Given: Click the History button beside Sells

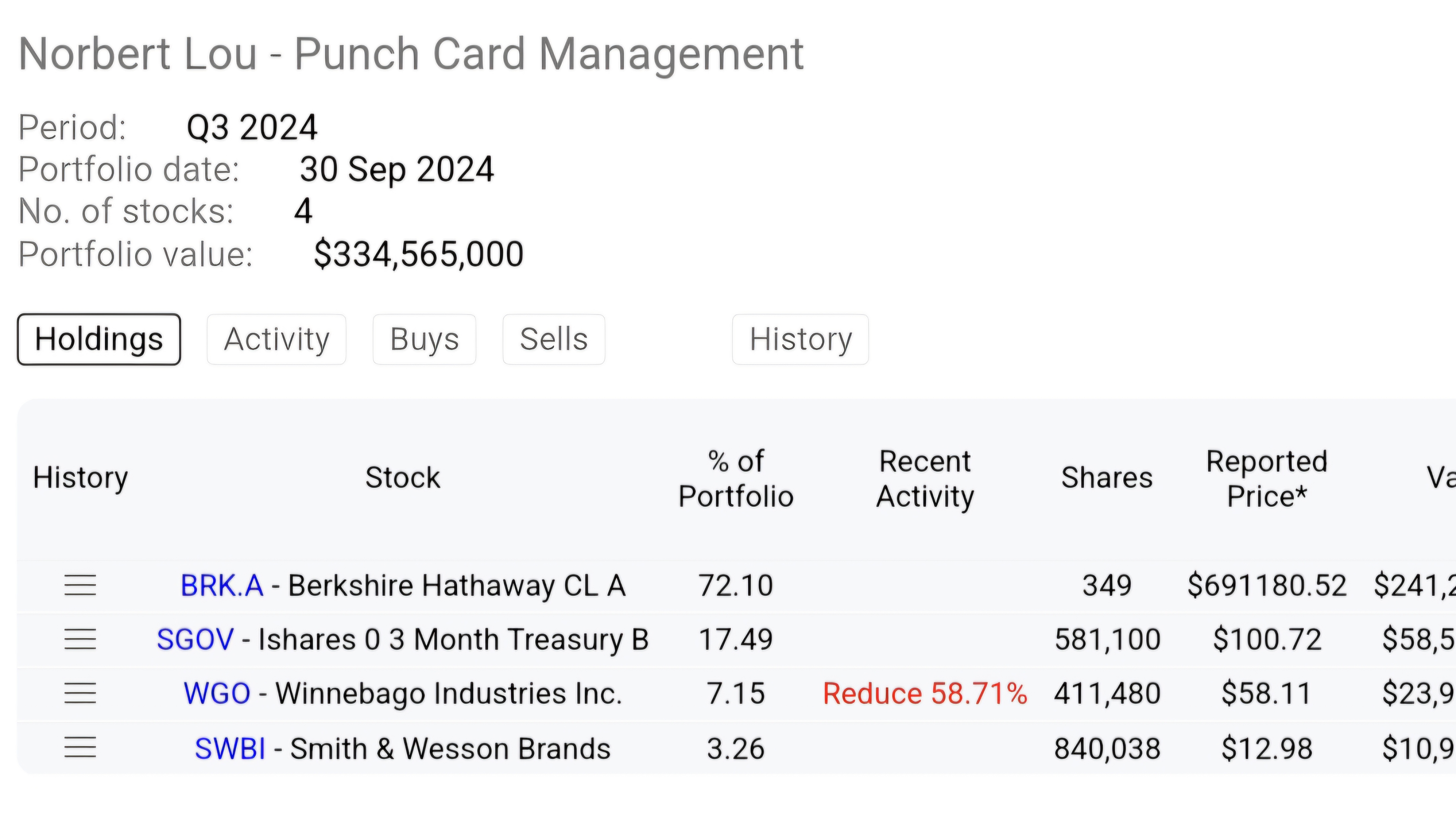Looking at the screenshot, I should click(x=800, y=339).
